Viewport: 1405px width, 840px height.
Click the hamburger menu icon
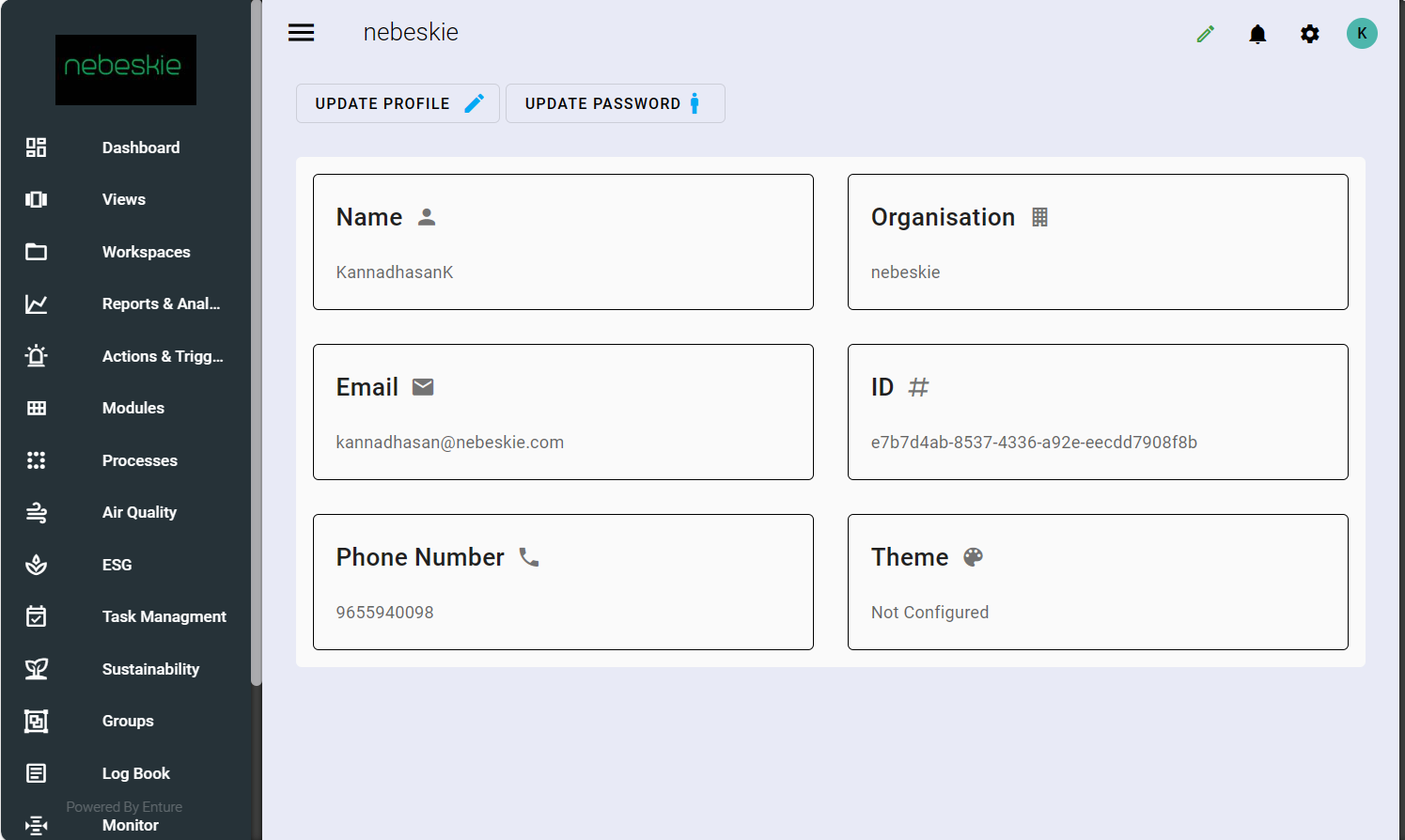pyautogui.click(x=301, y=33)
